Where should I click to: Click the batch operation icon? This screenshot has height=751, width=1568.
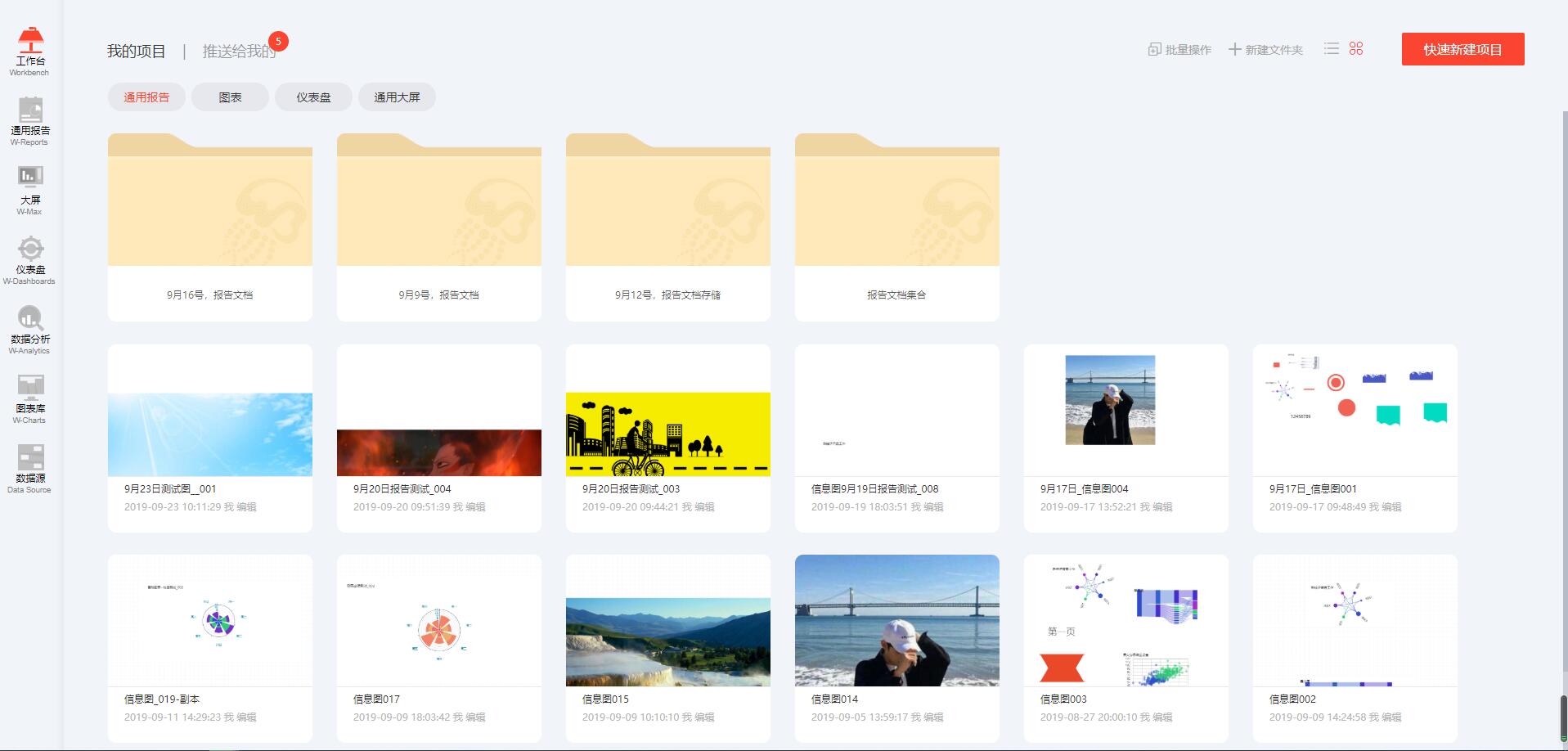tap(1154, 49)
